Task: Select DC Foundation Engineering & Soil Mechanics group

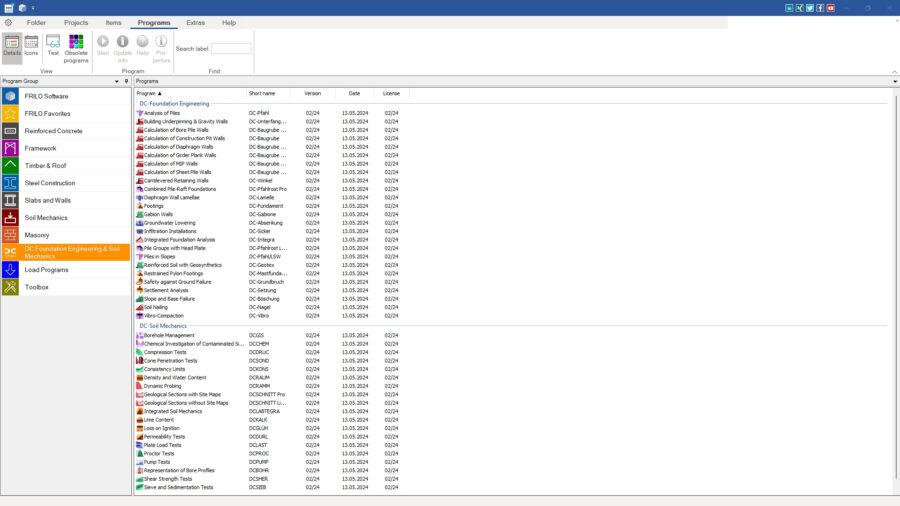Action: click(65, 252)
